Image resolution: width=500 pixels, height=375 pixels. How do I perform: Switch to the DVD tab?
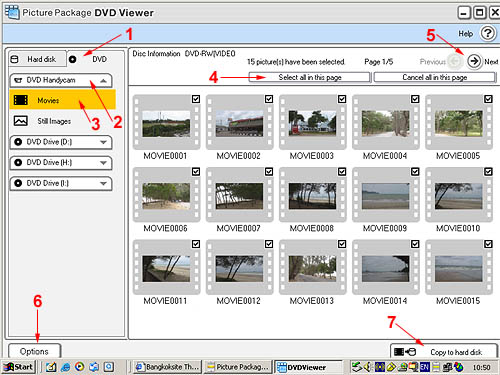95,59
